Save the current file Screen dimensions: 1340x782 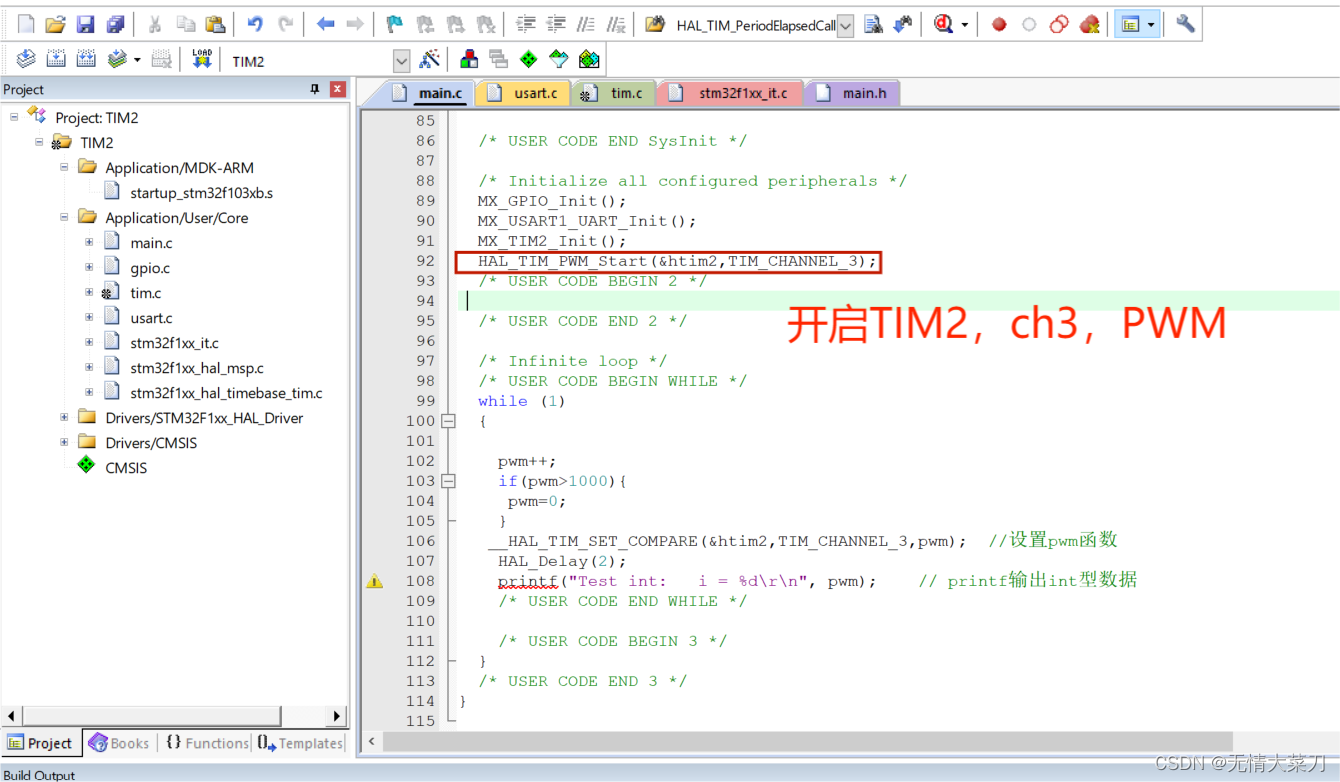85,24
